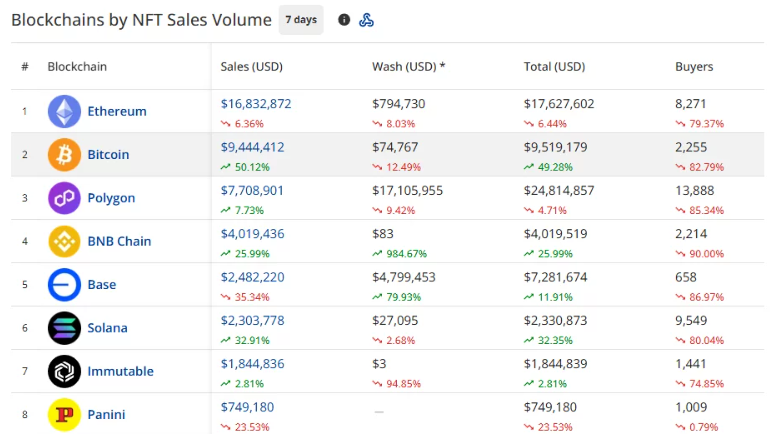Viewport: 776px width, 446px height.
Task: Select Panini buyers count 1,009
Action: point(691,407)
